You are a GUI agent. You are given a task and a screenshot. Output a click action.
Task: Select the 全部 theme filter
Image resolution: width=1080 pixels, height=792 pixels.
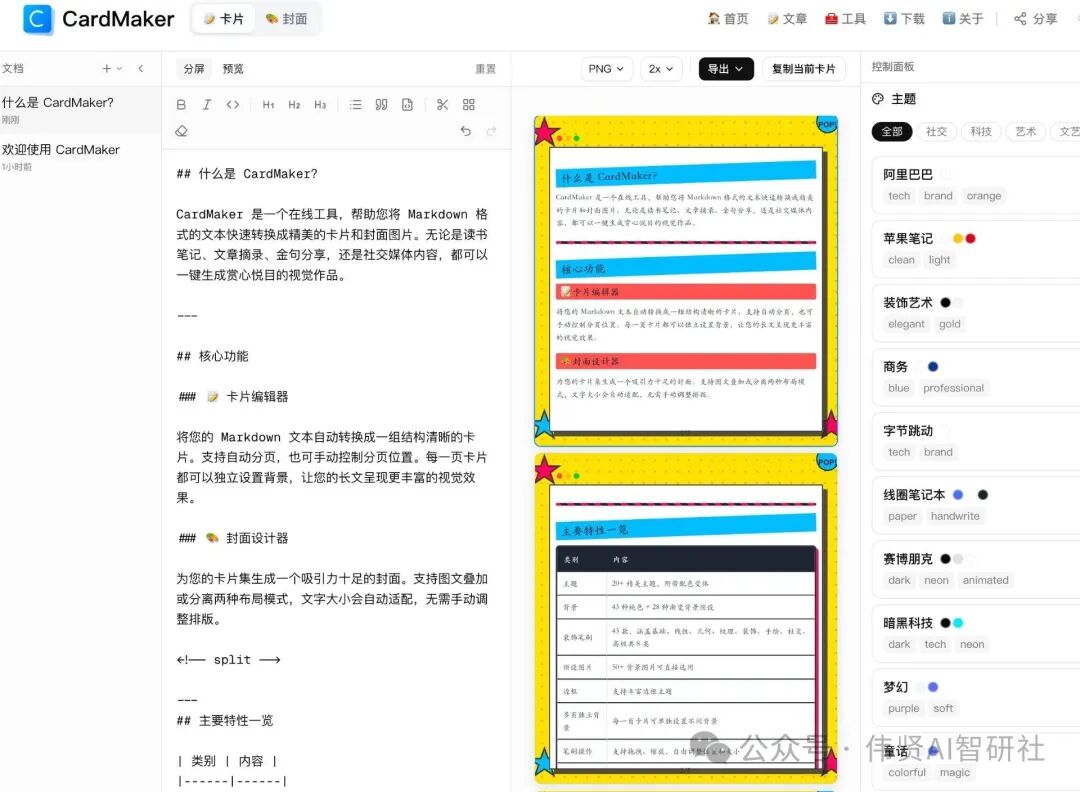(892, 132)
